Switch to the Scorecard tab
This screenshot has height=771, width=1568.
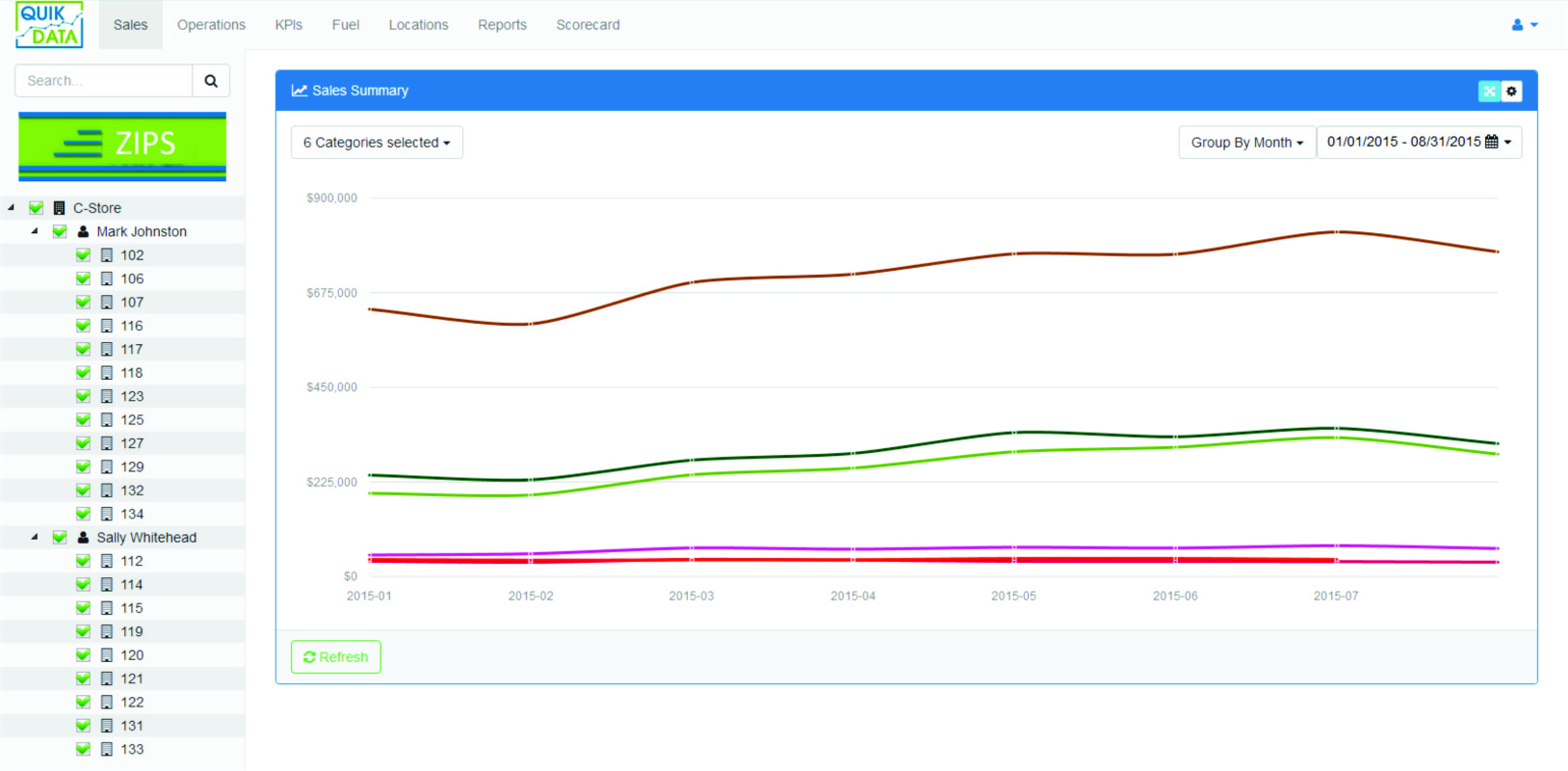588,25
